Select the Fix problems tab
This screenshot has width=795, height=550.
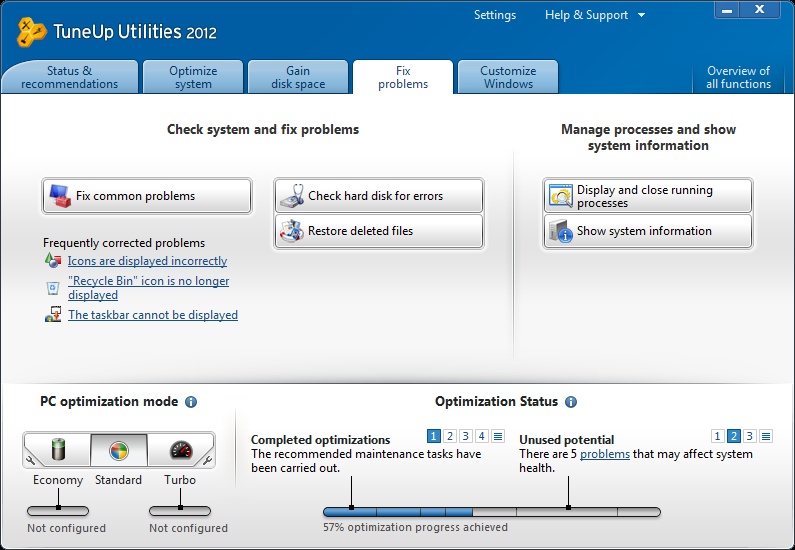pyautogui.click(x=403, y=77)
